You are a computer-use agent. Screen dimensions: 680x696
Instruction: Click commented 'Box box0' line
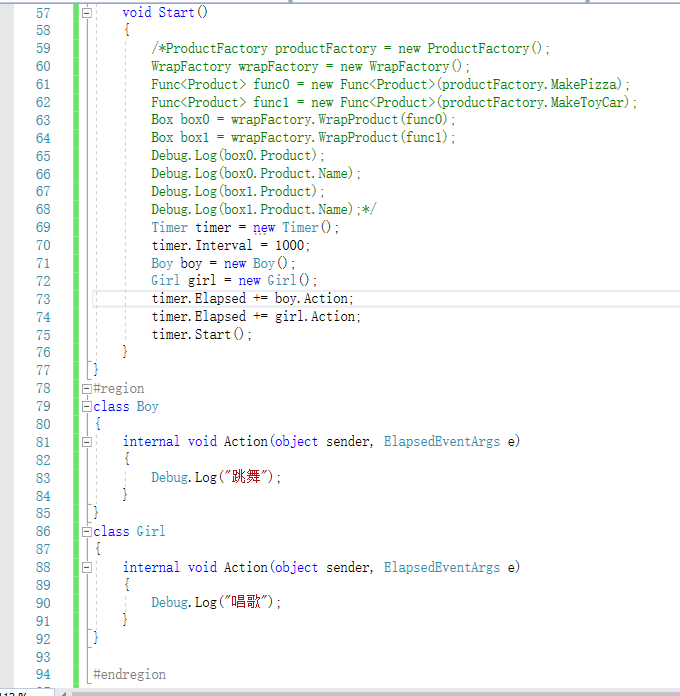pyautogui.click(x=303, y=120)
